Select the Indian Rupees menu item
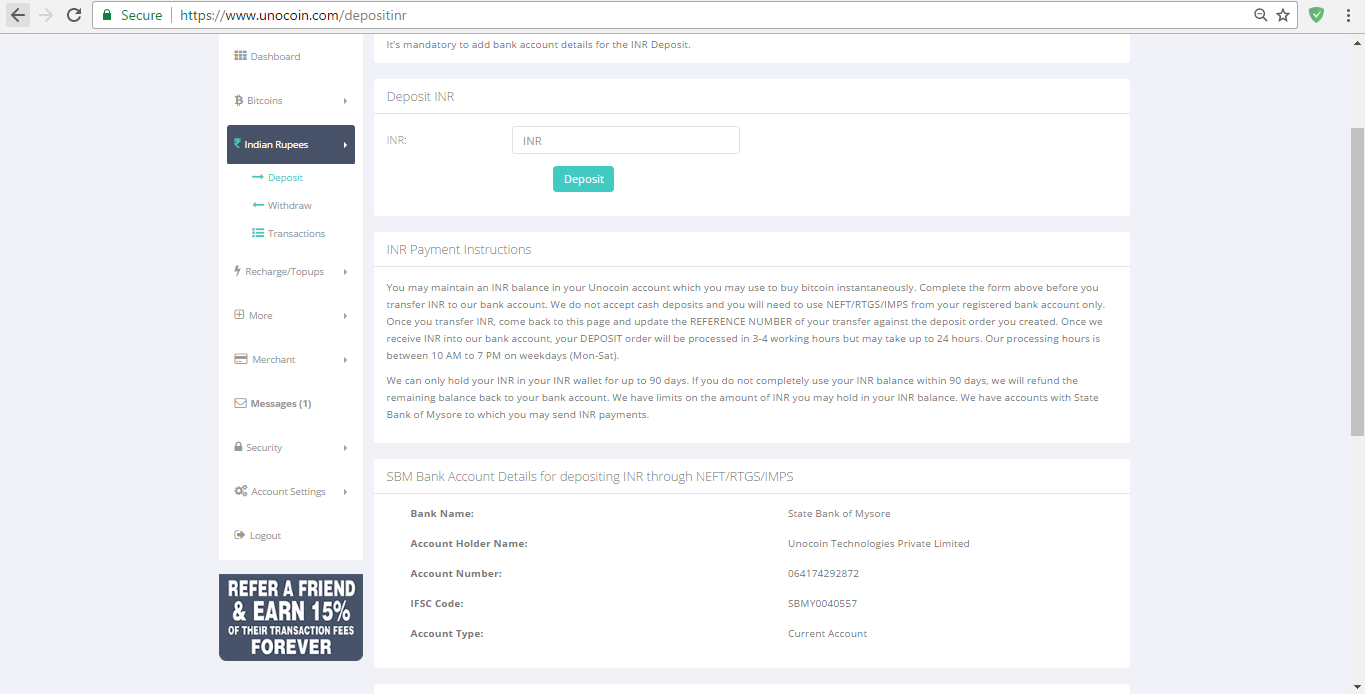This screenshot has height=694, width=1365. [291, 144]
